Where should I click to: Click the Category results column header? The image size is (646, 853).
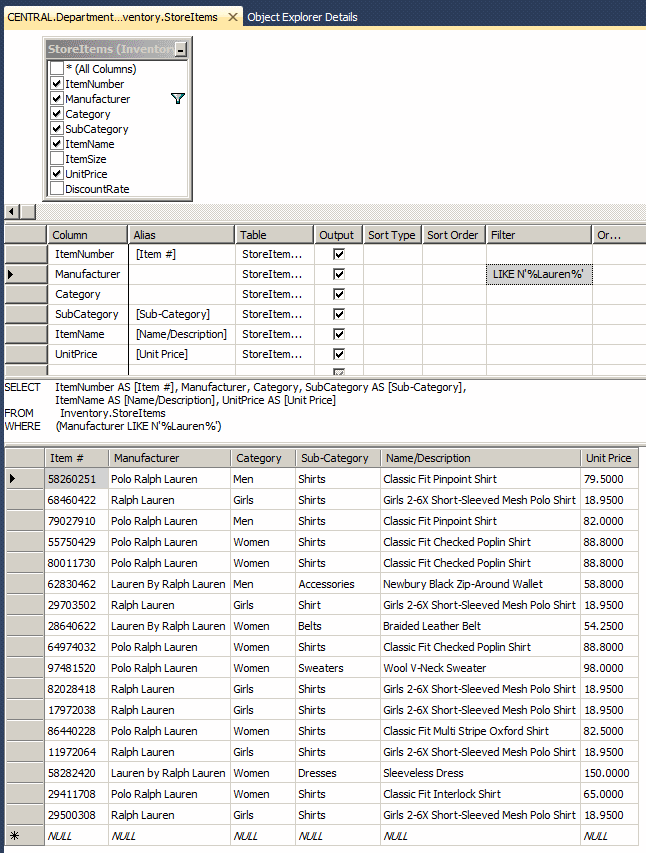tap(263, 458)
